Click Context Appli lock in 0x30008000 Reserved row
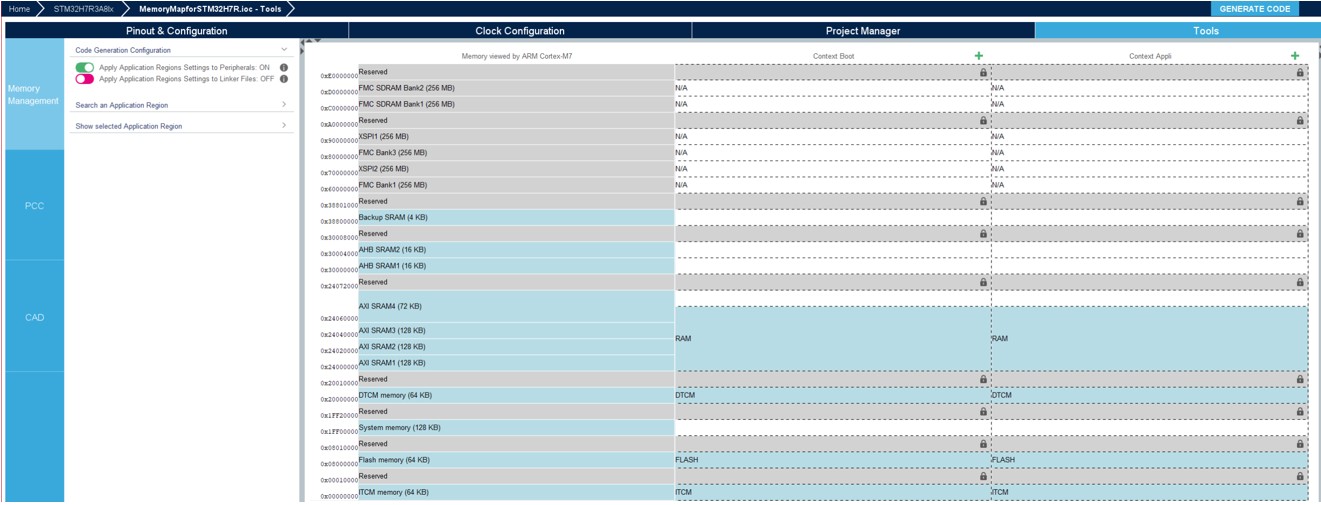The width and height of the screenshot is (1321, 505). point(1300,234)
